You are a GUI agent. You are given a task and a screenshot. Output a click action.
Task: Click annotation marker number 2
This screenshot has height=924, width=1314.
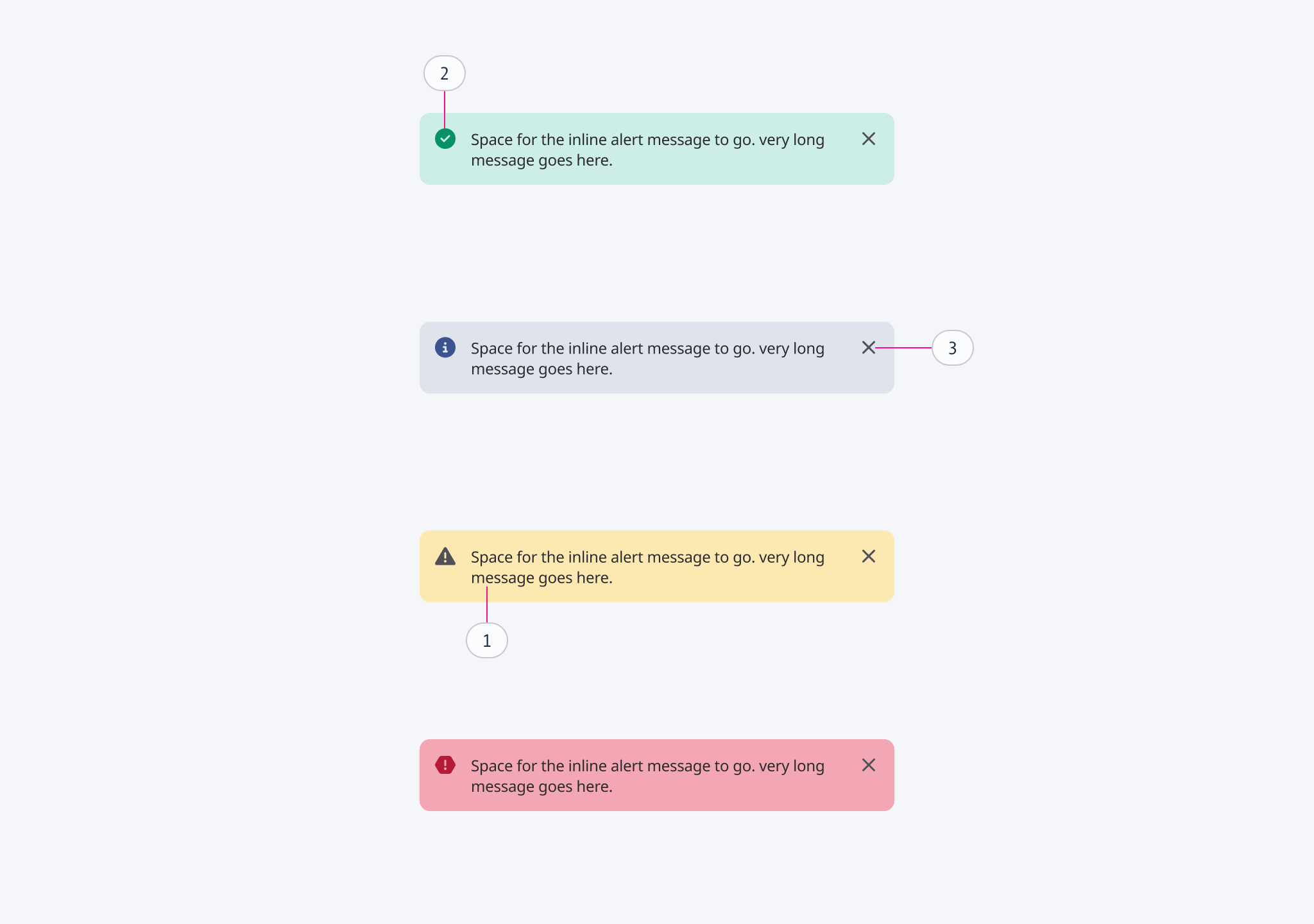point(444,74)
